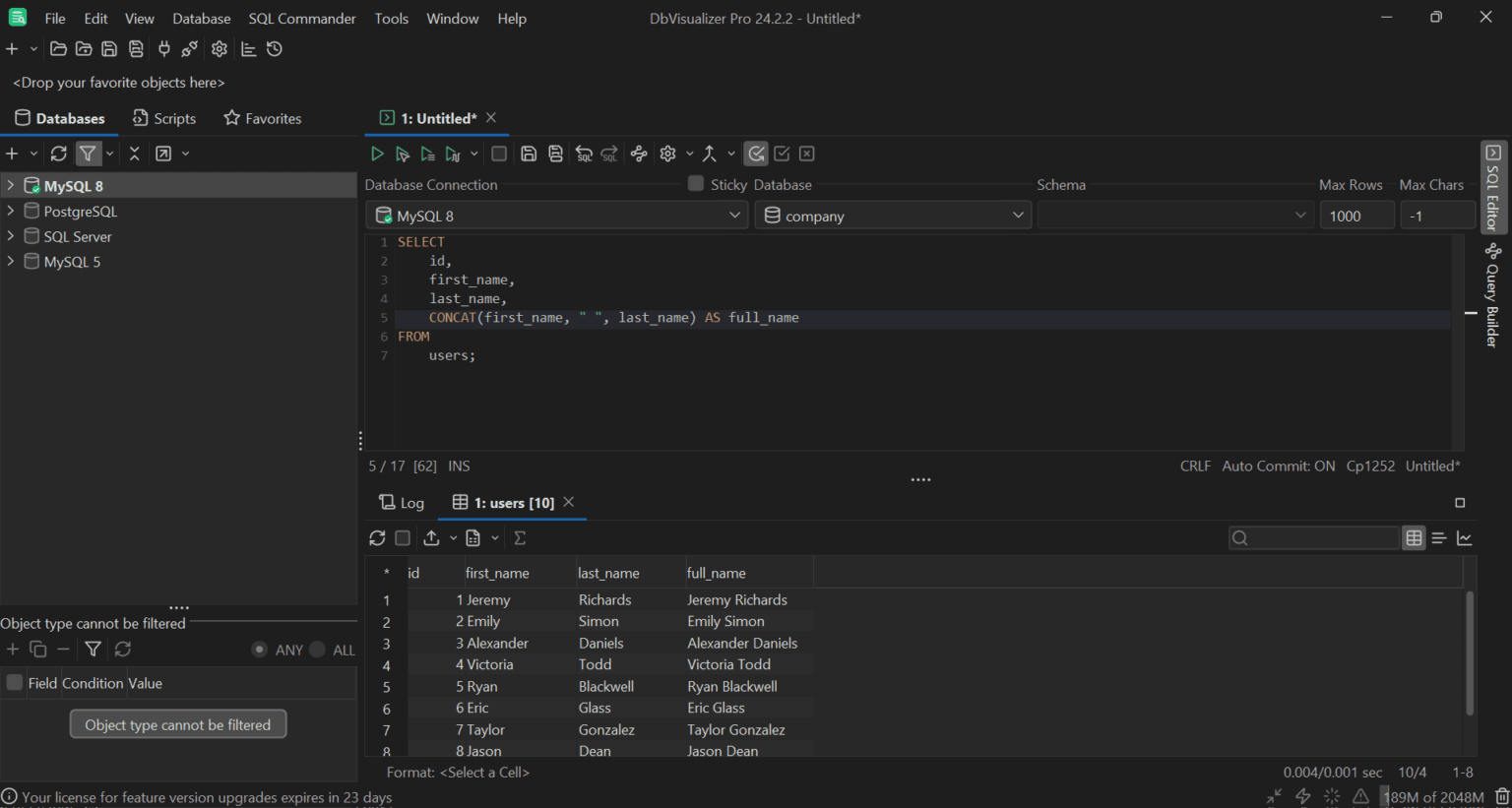The width and height of the screenshot is (1512, 808).
Task: Open the operation history clock icon
Action: click(x=275, y=49)
